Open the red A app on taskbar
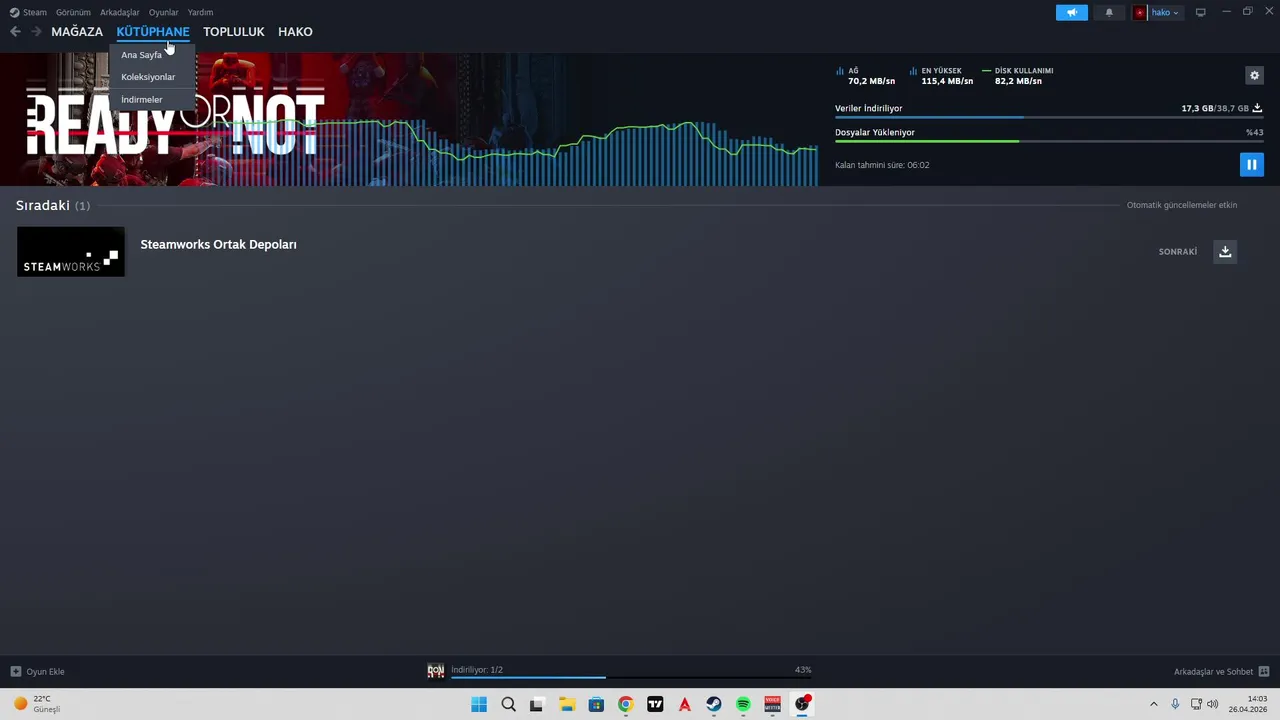 [x=684, y=704]
